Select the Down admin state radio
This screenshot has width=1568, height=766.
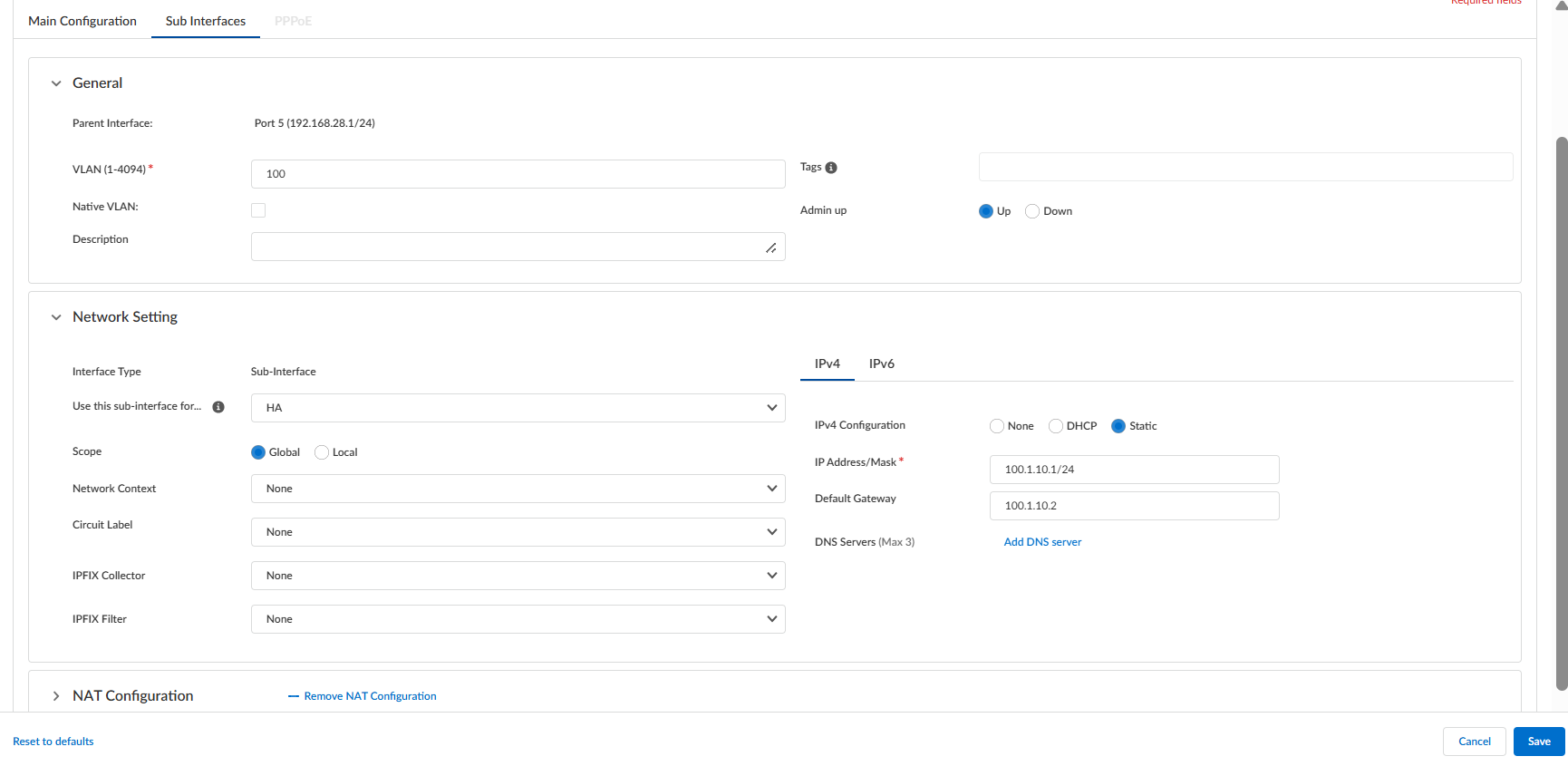pos(1032,211)
